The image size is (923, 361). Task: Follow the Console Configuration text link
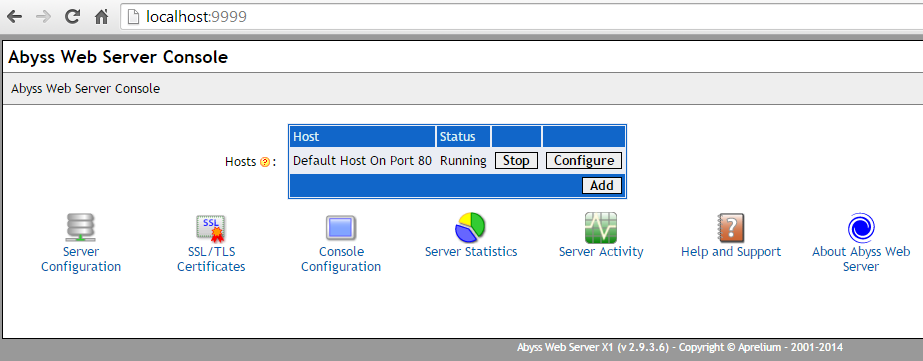pos(341,259)
